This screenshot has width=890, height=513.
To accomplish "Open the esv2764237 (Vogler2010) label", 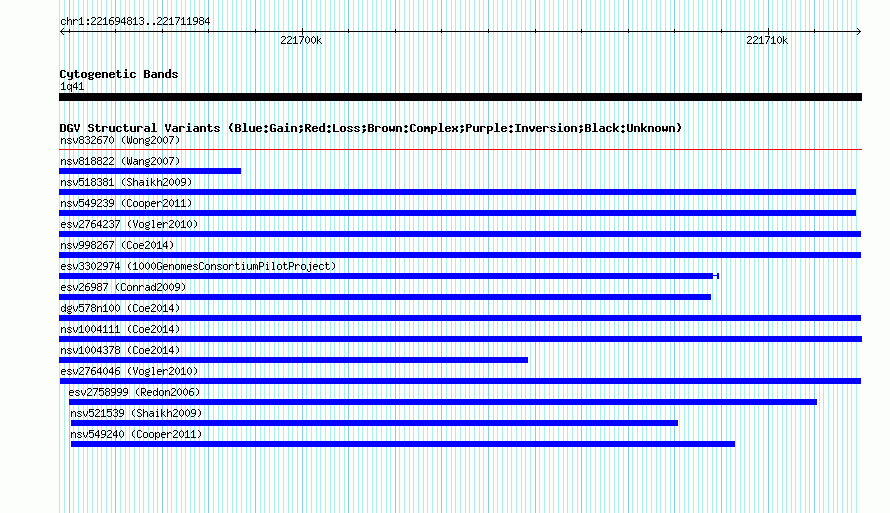I will (x=129, y=224).
